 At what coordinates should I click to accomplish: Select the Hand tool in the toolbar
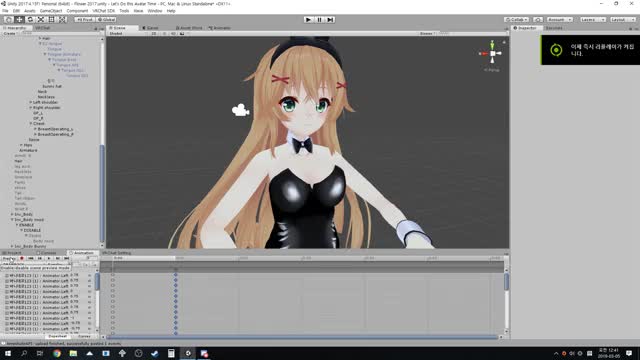8,20
